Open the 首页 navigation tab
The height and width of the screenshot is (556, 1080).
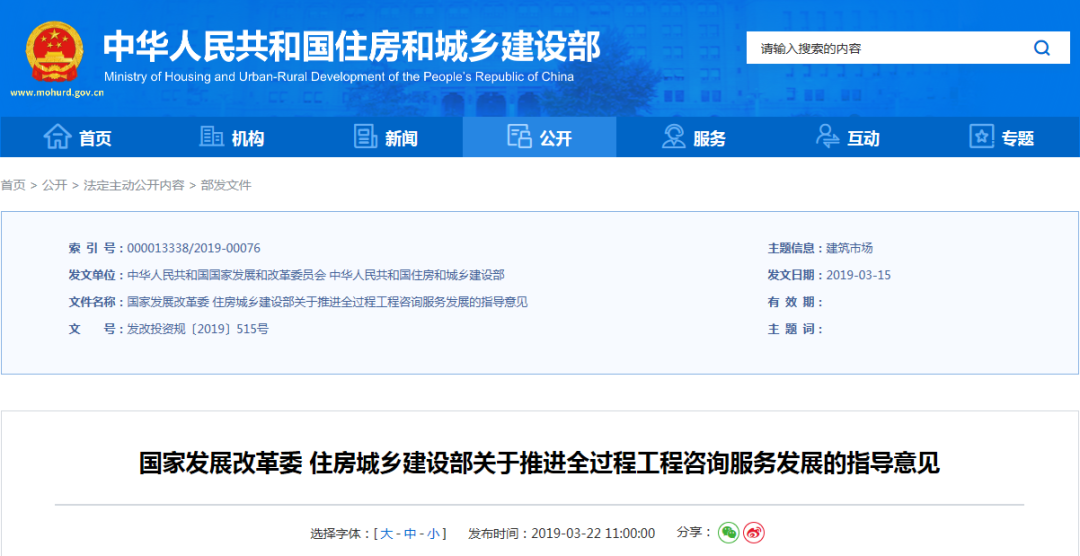click(x=77, y=137)
